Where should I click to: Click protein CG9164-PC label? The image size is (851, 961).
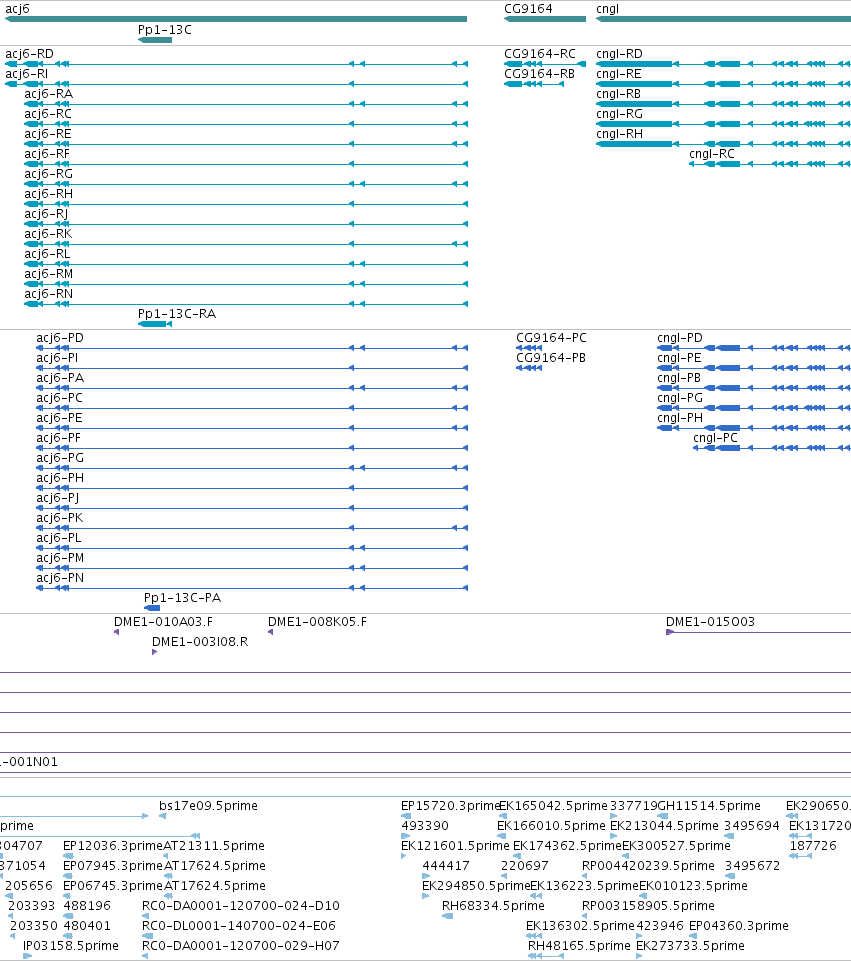coord(551,338)
